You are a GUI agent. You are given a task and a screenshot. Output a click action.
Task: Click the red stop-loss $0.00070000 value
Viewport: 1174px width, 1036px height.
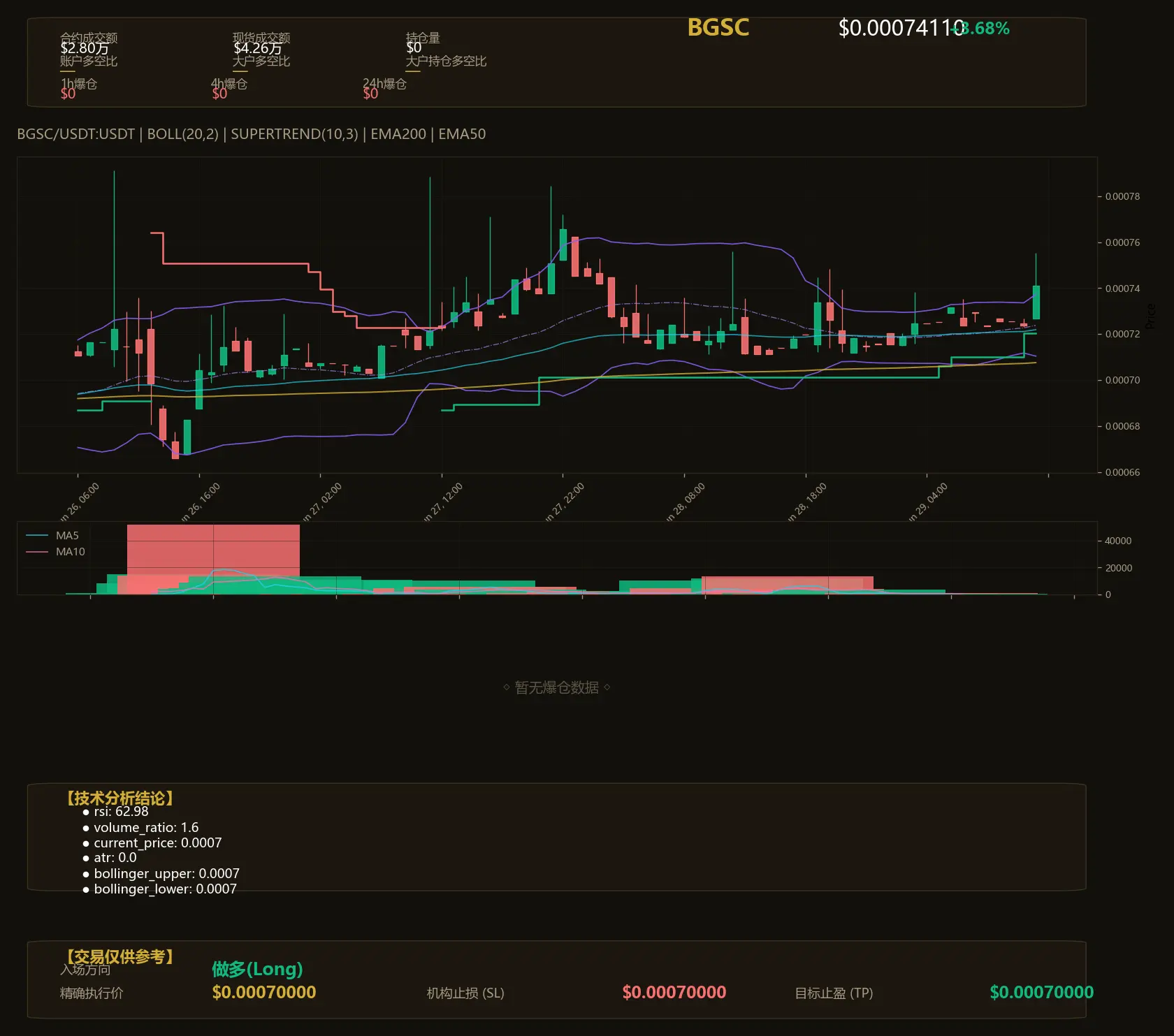click(674, 992)
